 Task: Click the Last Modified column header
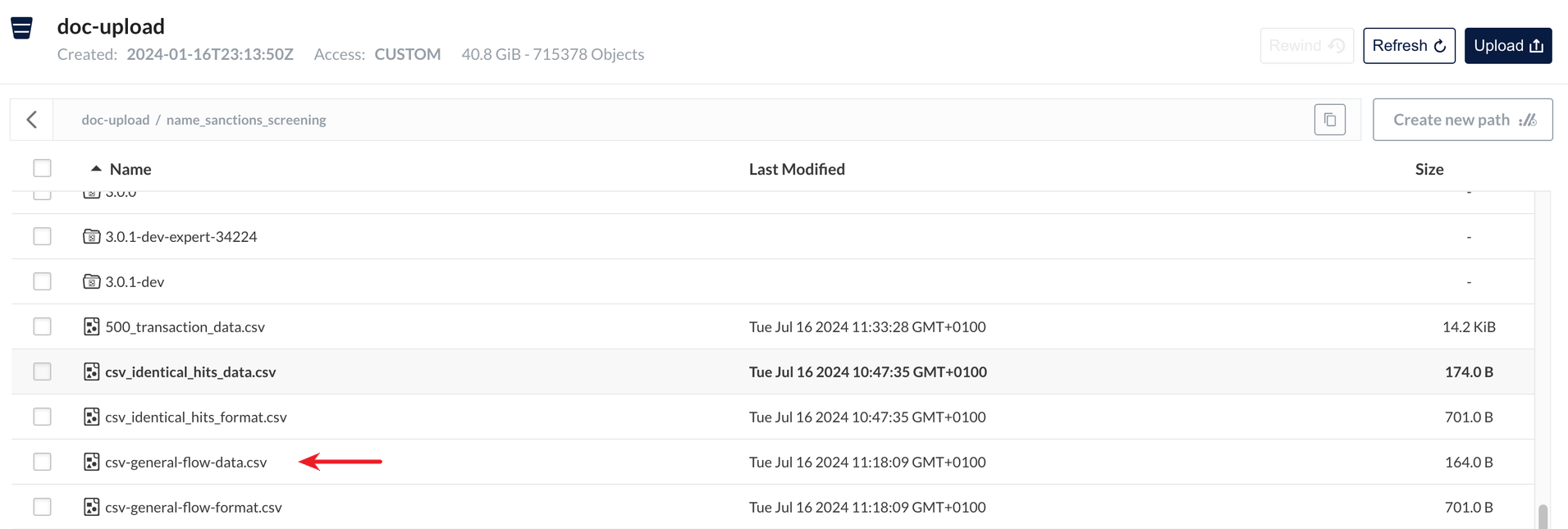(797, 169)
